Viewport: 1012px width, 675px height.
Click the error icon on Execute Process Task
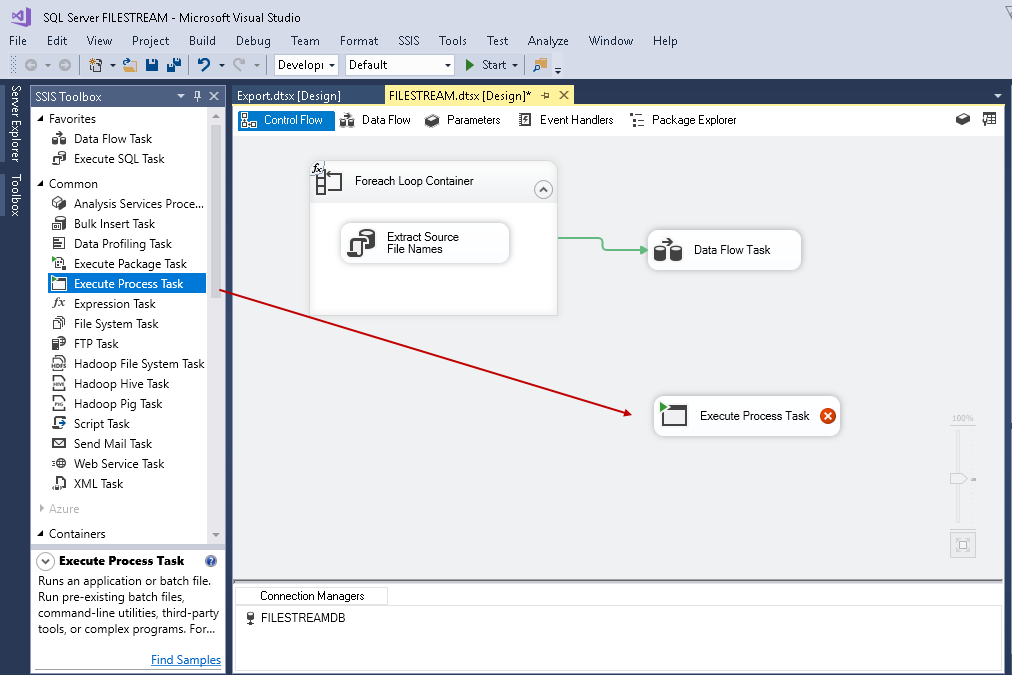click(x=827, y=416)
